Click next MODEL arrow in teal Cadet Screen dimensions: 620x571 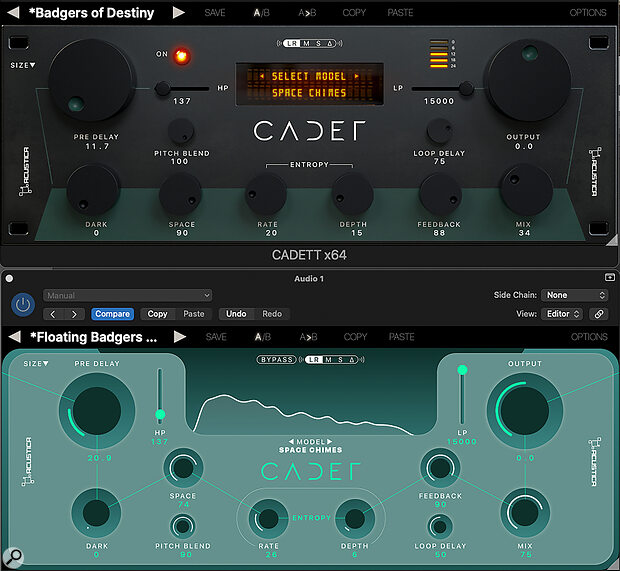click(x=330, y=442)
